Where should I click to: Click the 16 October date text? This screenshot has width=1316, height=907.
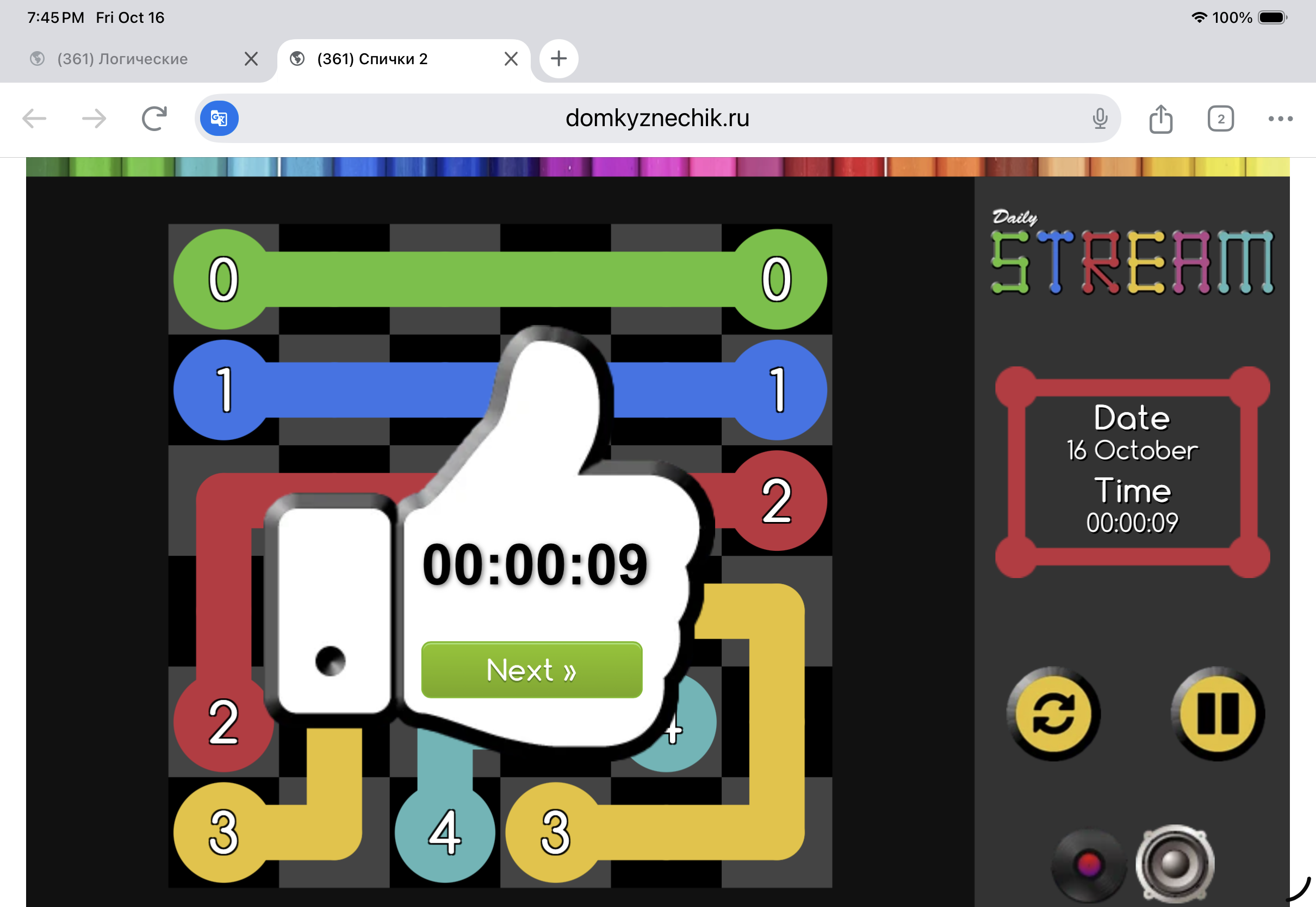click(x=1132, y=450)
